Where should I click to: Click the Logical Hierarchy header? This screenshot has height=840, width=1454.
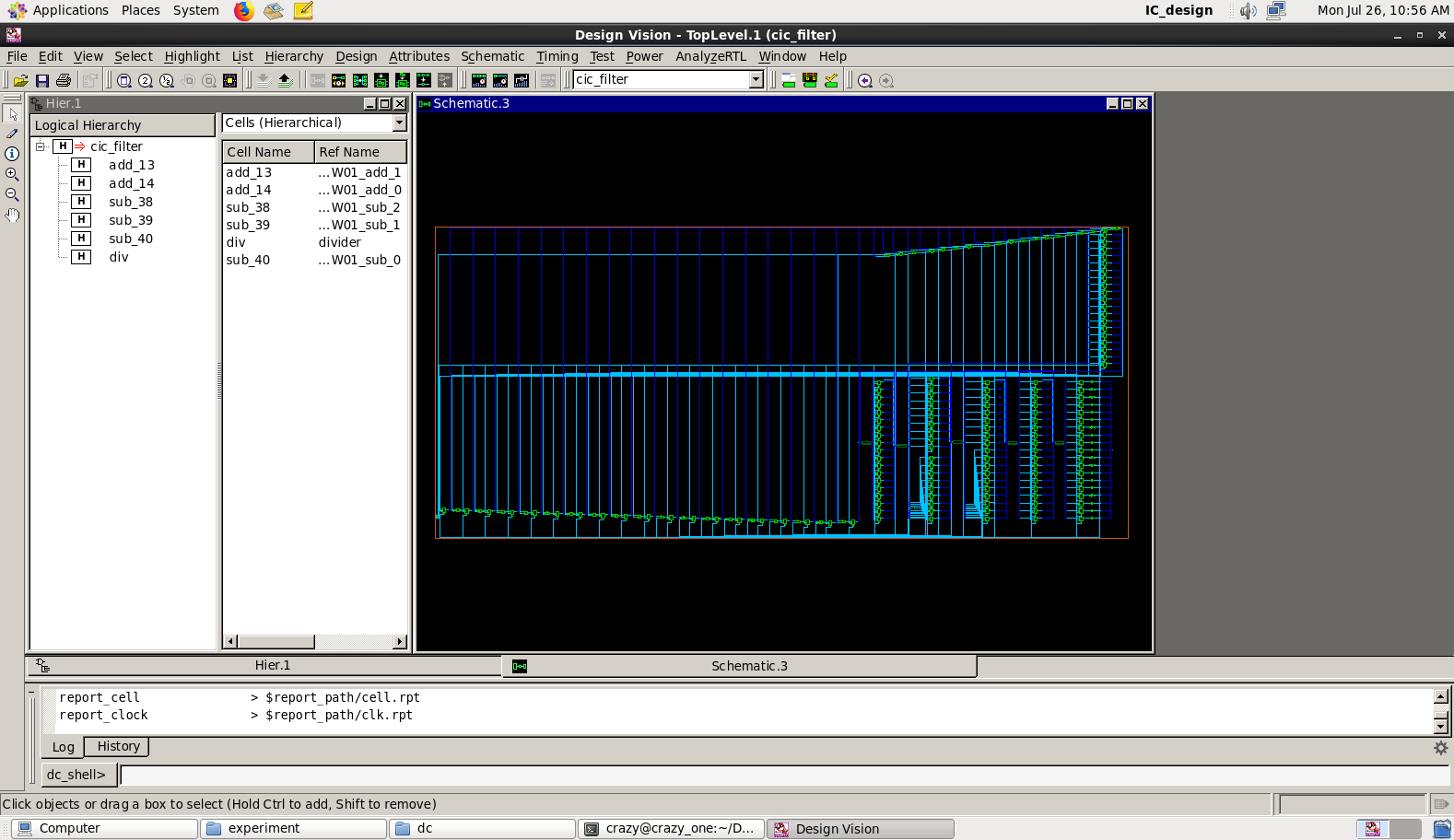pos(123,125)
